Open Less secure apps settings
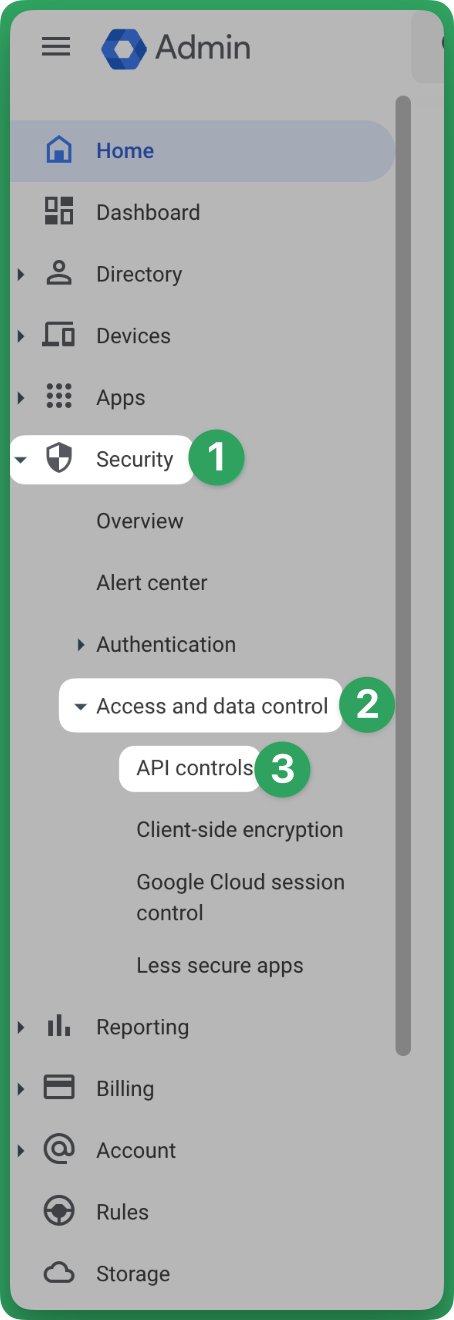Screen dimensions: 454x1320 [x=220, y=966]
